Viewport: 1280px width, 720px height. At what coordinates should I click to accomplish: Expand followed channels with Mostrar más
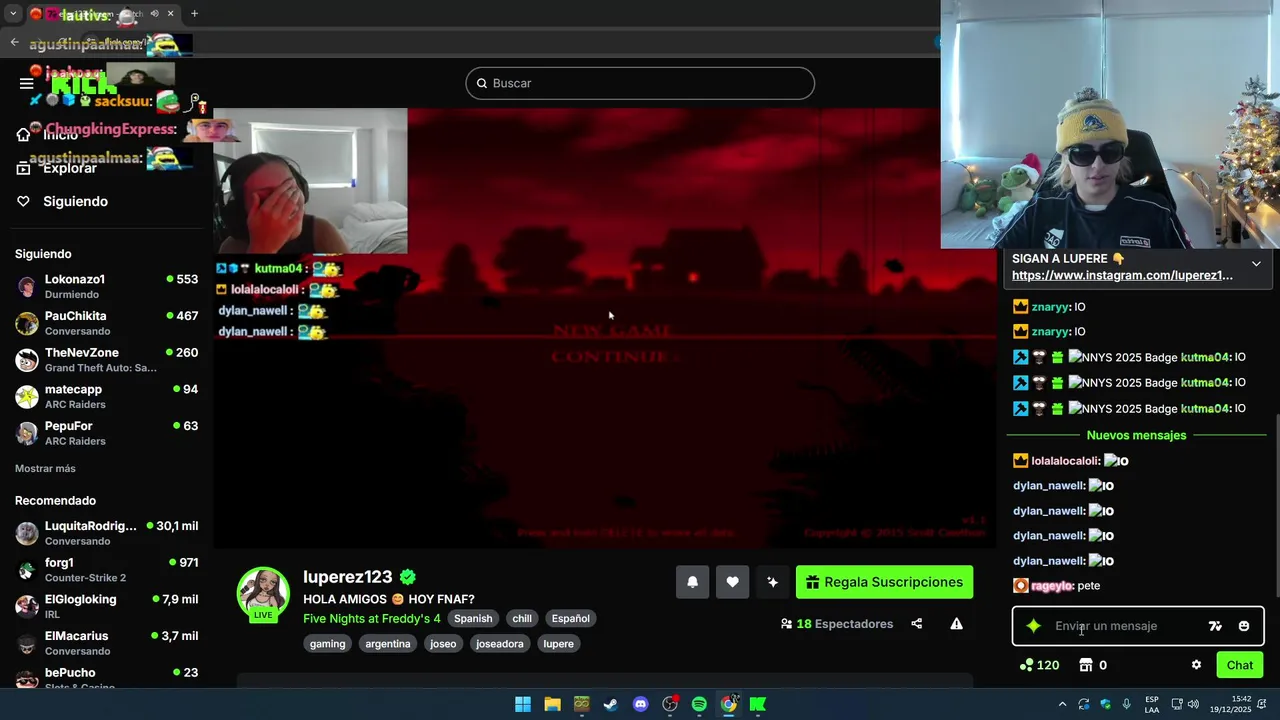point(45,468)
